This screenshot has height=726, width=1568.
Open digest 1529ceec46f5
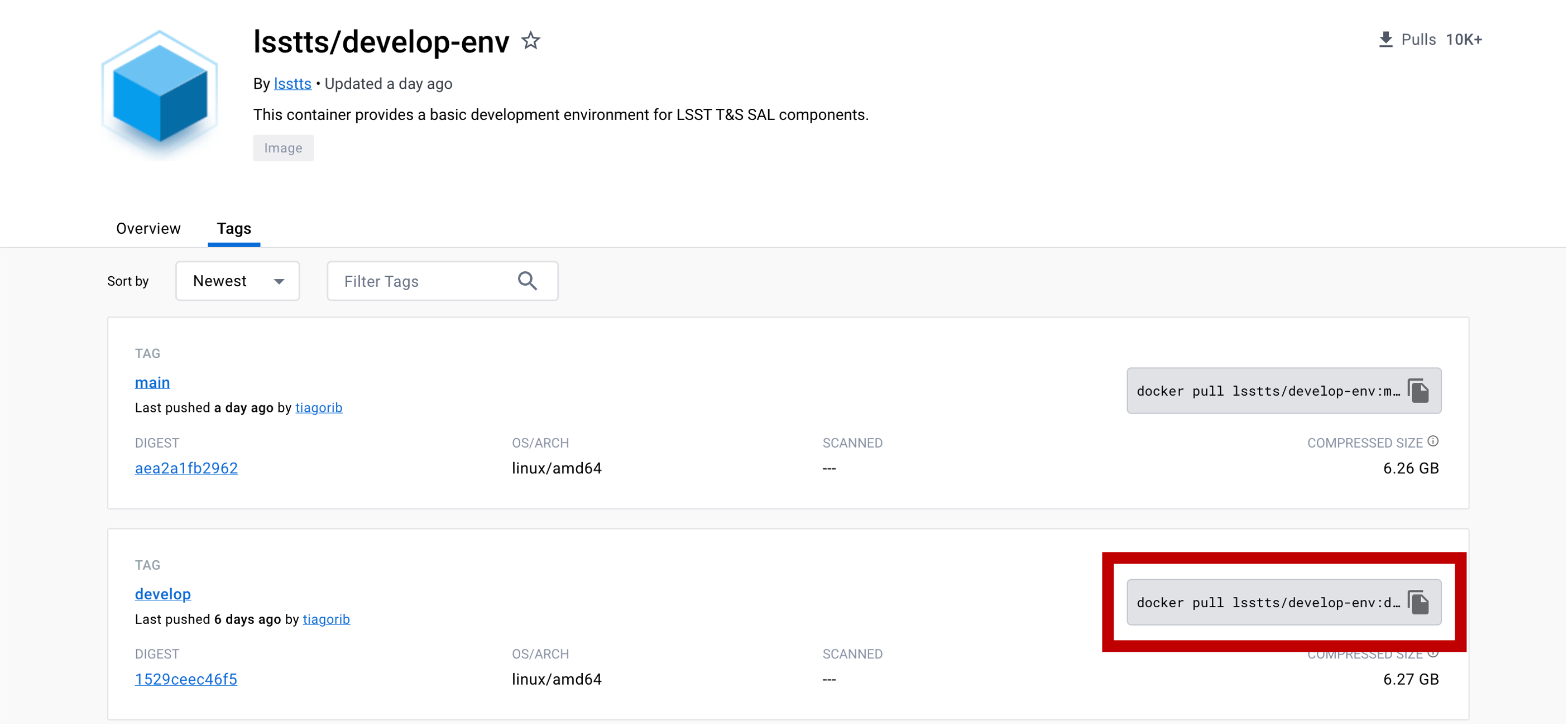pos(186,679)
